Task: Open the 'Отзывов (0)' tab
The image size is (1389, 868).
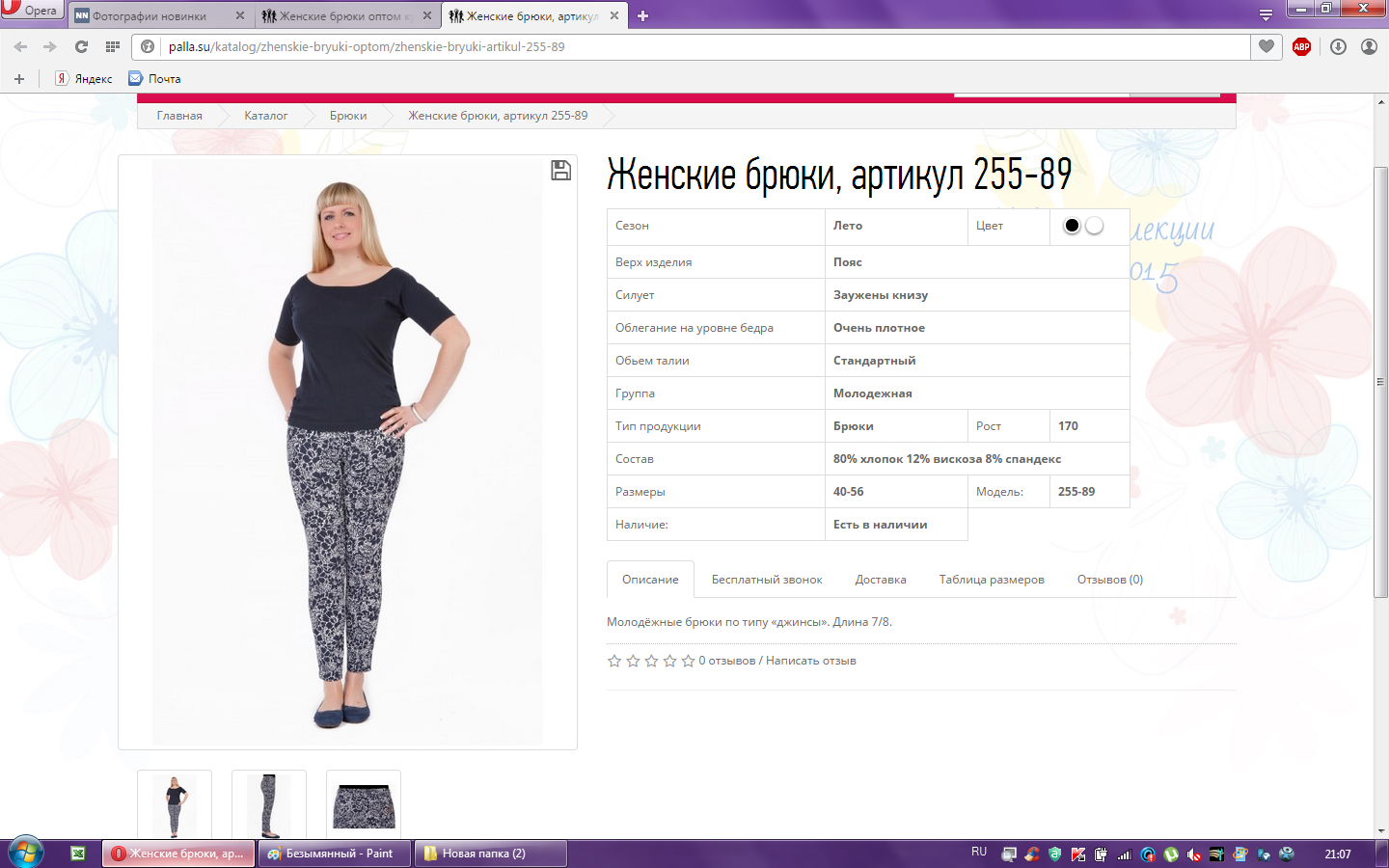Action: click(1110, 580)
